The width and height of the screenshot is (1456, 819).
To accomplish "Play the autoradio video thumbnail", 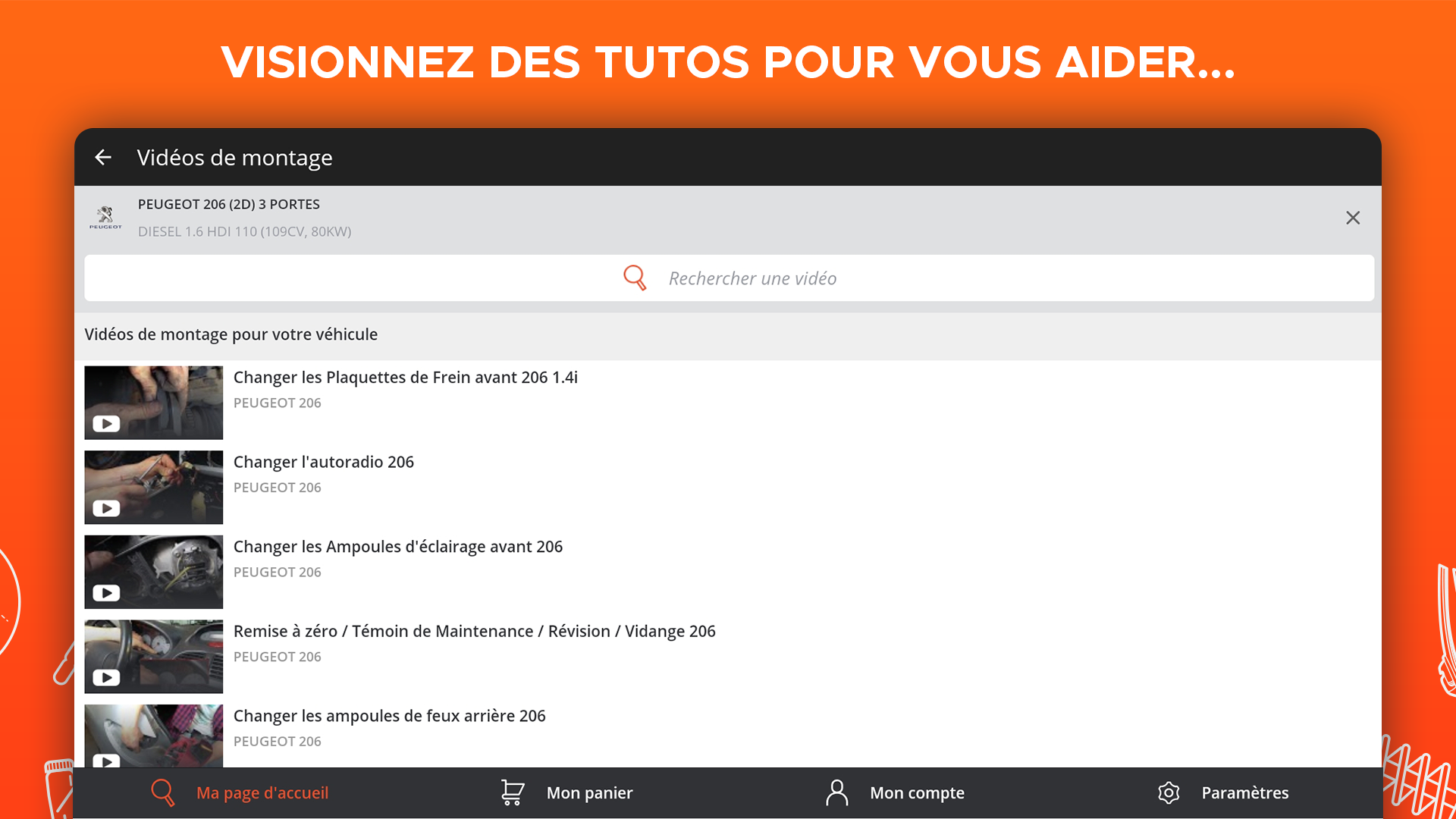I will pyautogui.click(x=154, y=488).
